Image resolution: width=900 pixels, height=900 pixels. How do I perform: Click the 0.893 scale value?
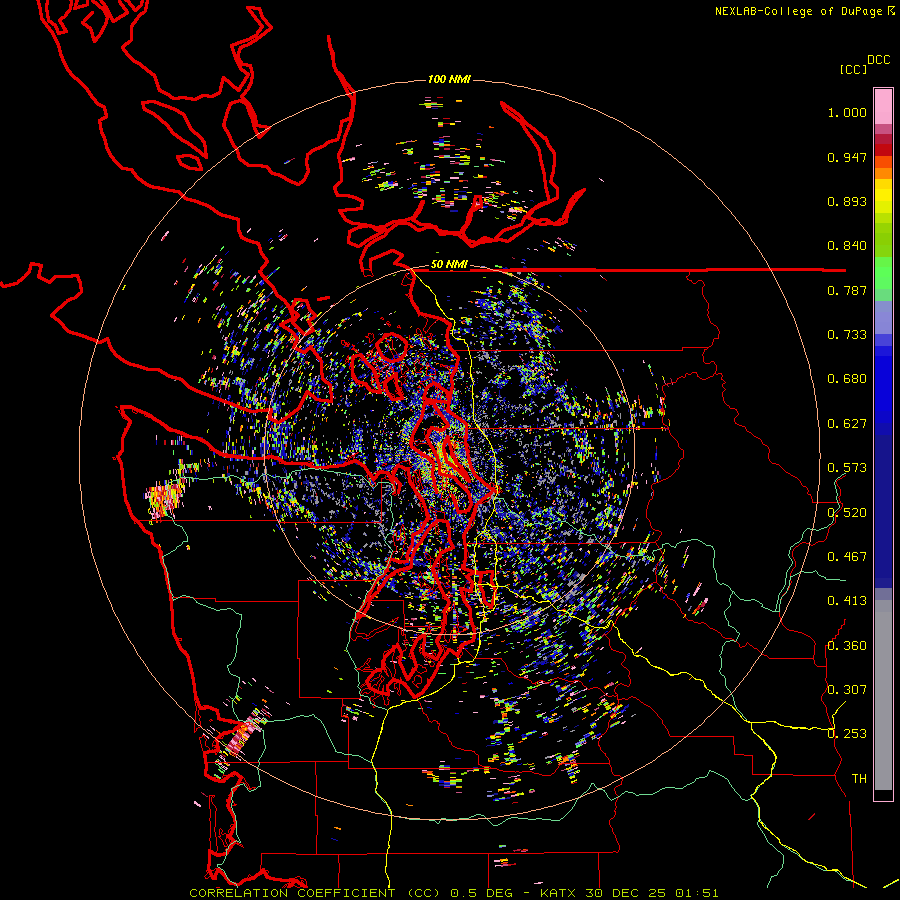847,201
